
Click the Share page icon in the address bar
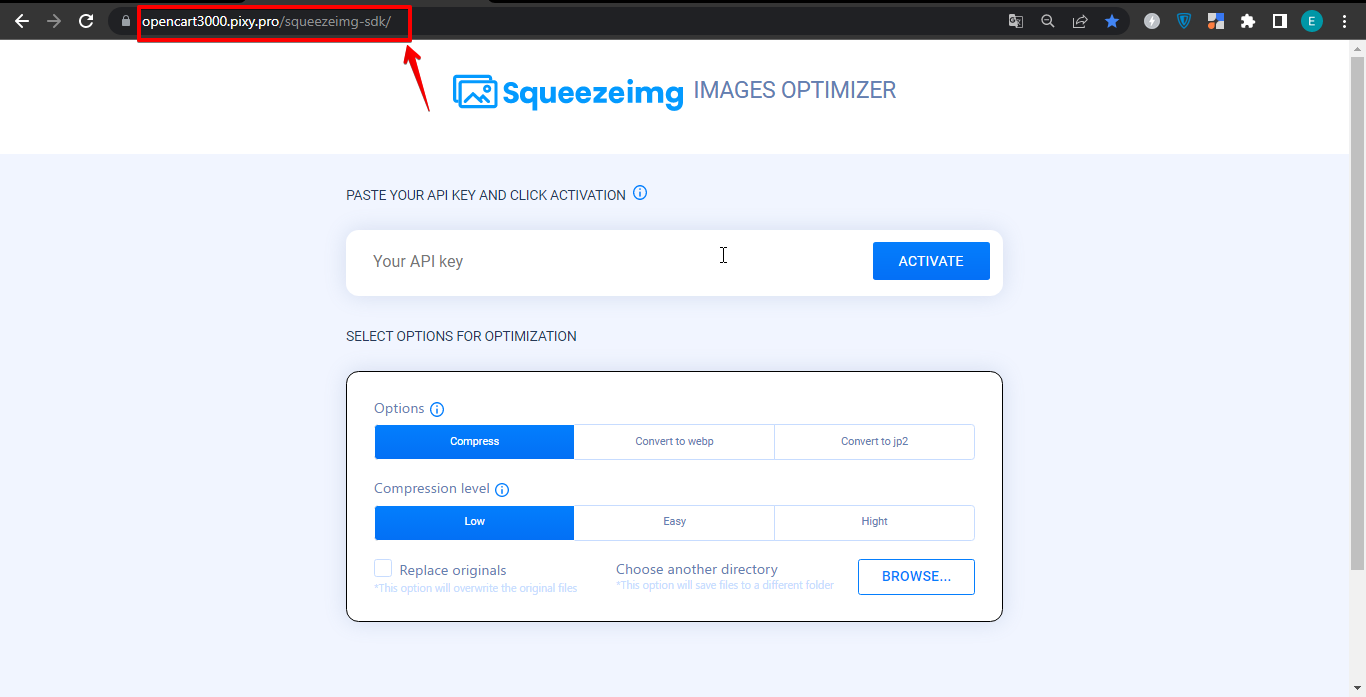[x=1080, y=21]
